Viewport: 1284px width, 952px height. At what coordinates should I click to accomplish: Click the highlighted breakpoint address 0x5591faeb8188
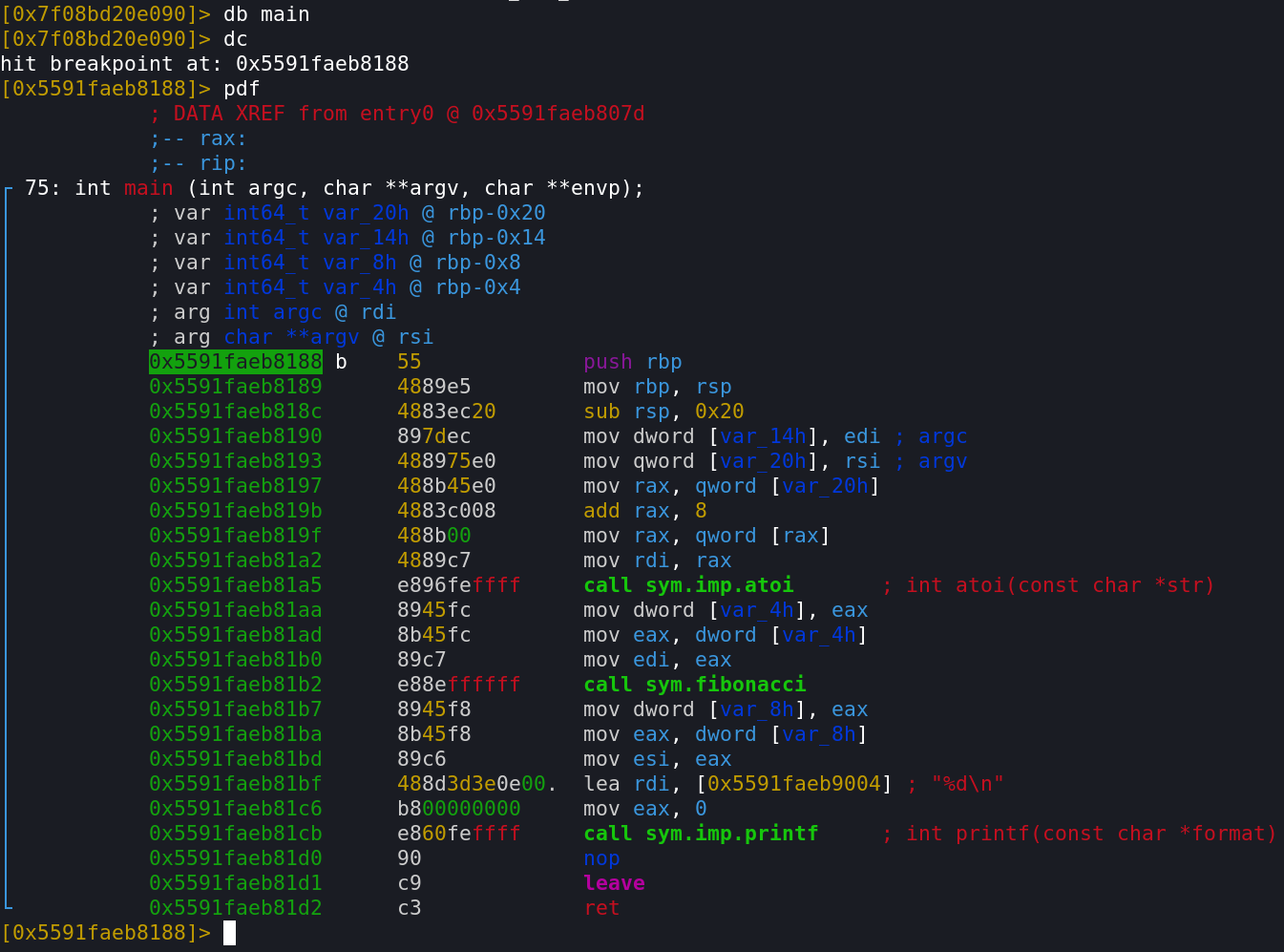pos(235,362)
